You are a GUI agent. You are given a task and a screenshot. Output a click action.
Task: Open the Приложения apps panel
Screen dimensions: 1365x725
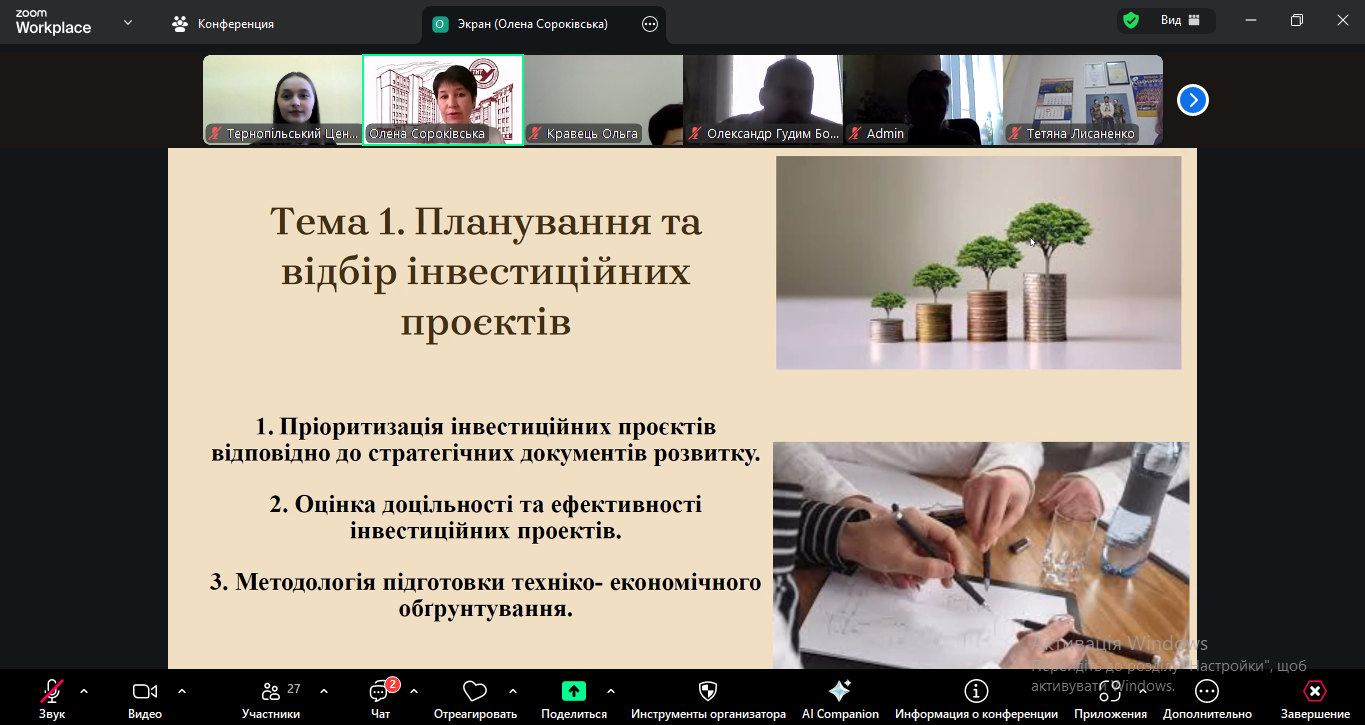1110,691
